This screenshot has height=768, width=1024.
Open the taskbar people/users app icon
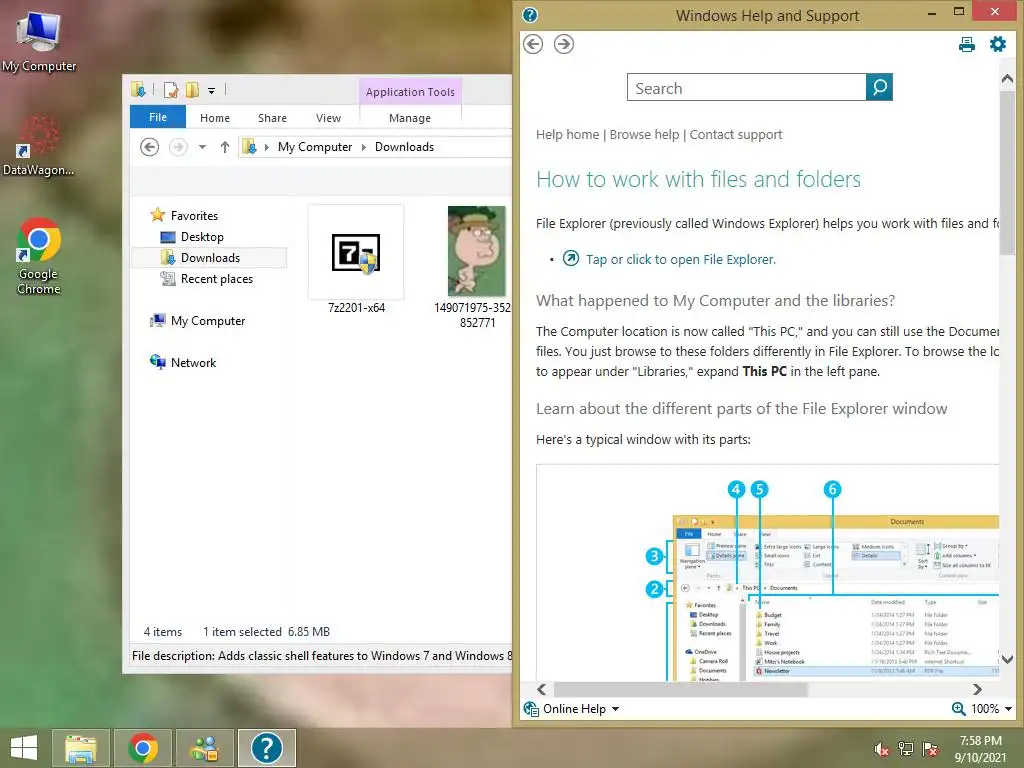tap(204, 748)
